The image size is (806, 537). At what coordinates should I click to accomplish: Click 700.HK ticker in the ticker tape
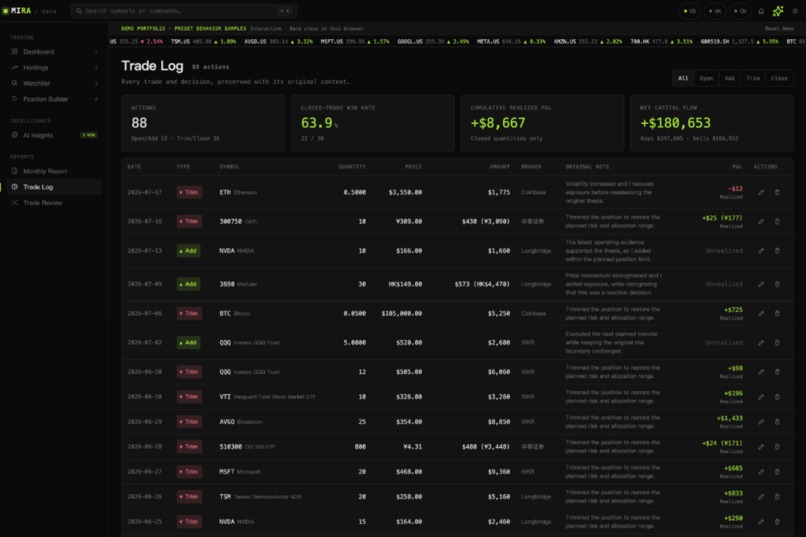point(662,42)
